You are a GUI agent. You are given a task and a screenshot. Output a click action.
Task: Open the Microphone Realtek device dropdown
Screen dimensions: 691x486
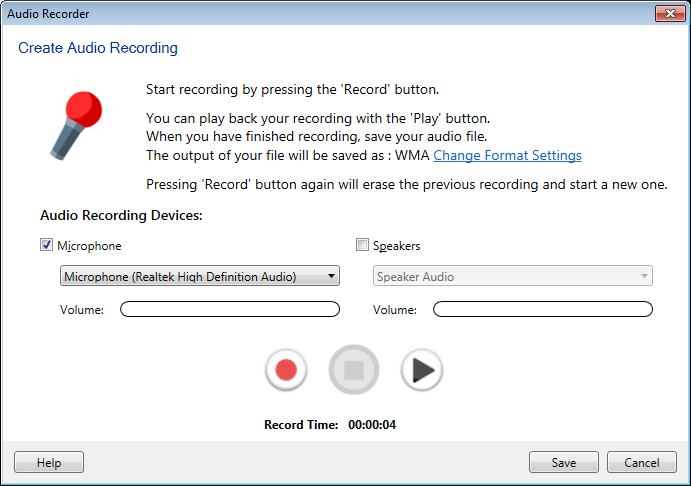coord(200,277)
